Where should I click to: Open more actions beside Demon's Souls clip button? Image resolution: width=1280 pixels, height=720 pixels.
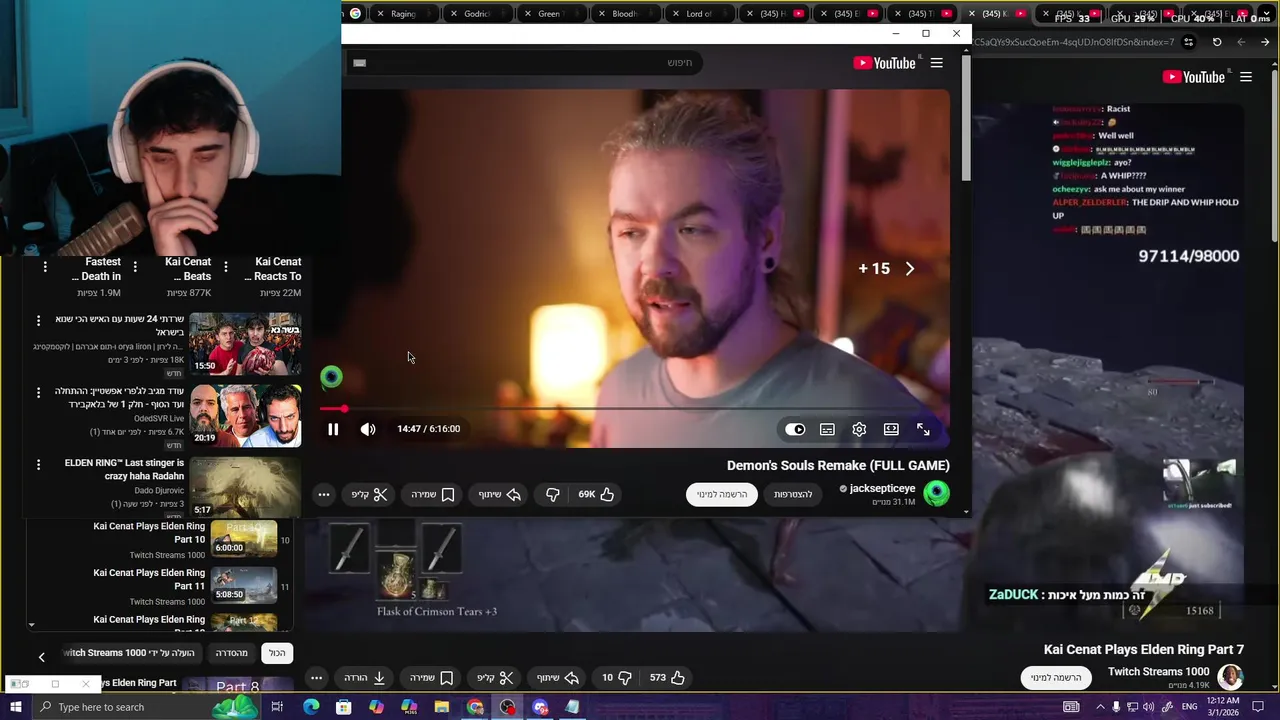pos(323,494)
